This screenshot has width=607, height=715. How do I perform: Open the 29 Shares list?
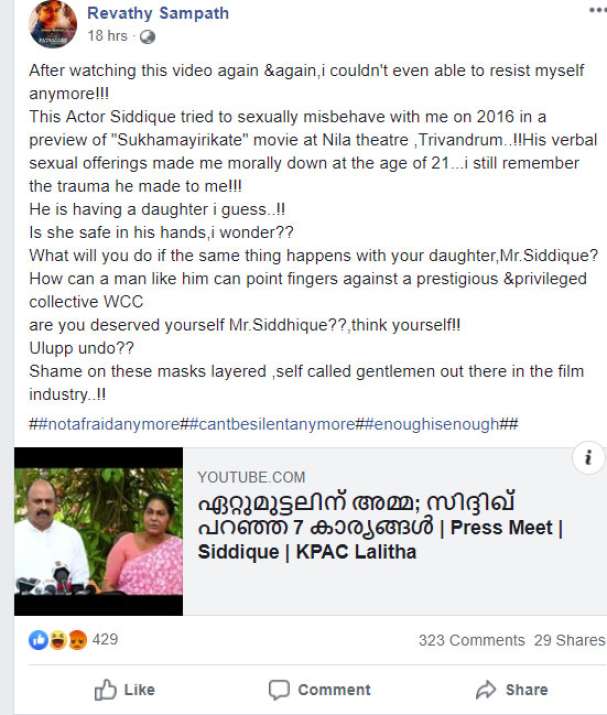tap(570, 640)
